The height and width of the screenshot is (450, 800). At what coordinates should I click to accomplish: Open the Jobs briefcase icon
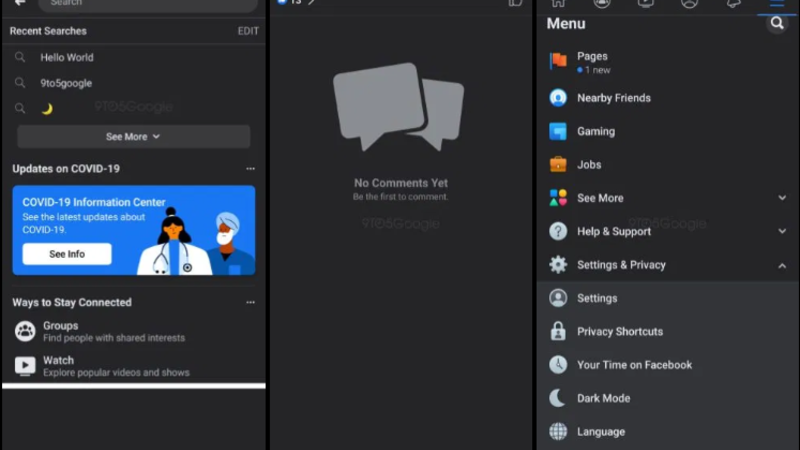tap(558, 164)
